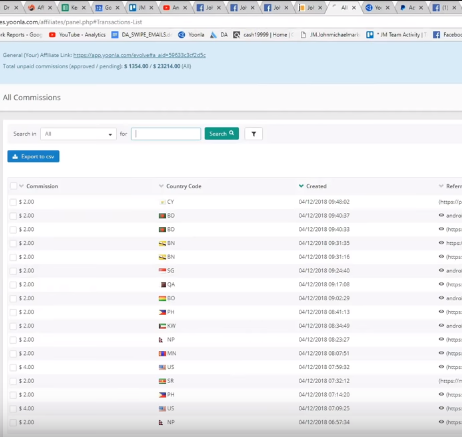Click the filter funnel icon button
This screenshot has width=462, height=437.
point(254,134)
